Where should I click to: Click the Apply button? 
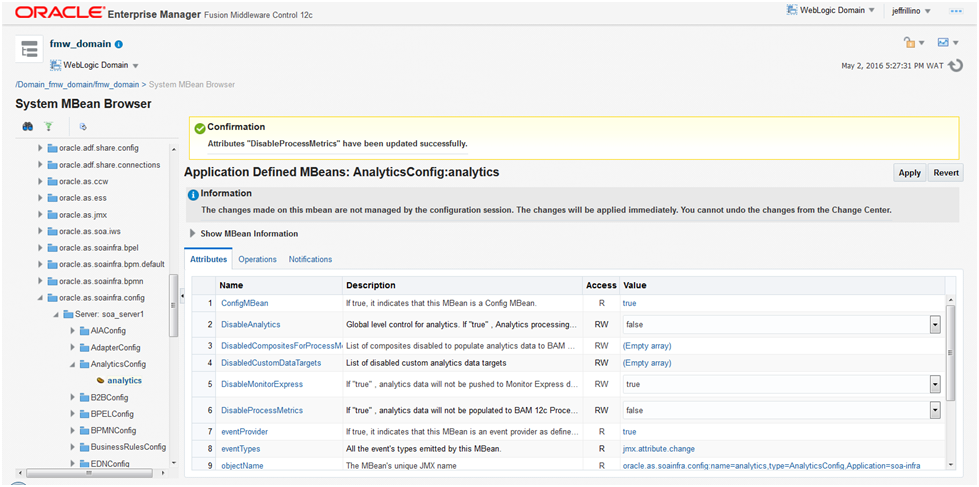coord(909,173)
